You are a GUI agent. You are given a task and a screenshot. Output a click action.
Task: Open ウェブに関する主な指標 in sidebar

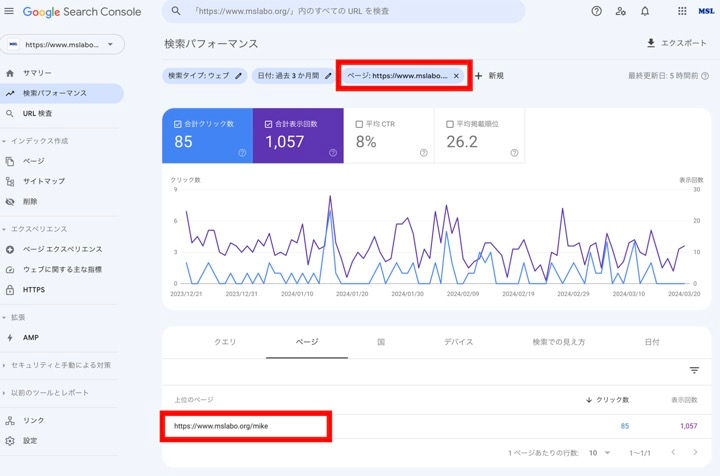click(62, 269)
